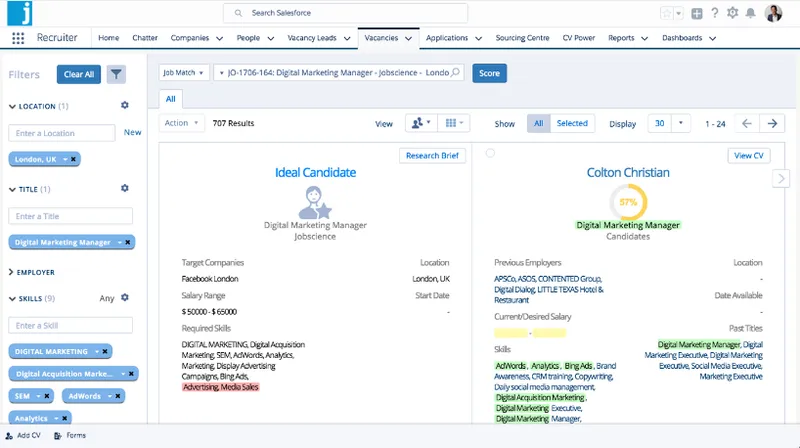Screen dimensions: 800x448
Task: Open Skills filter settings gear
Action: pyautogui.click(x=124, y=297)
